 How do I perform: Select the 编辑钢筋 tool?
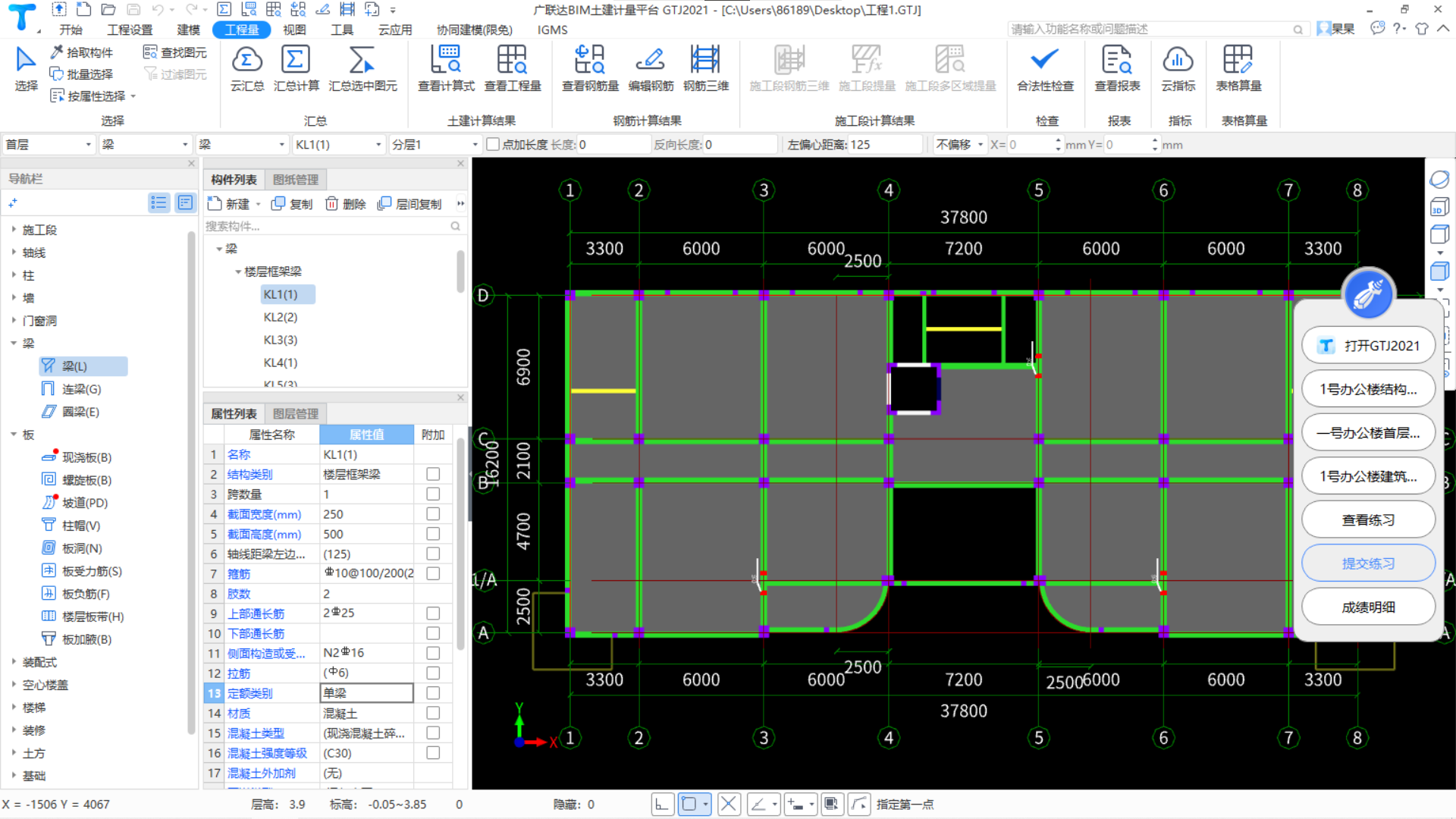click(x=651, y=68)
